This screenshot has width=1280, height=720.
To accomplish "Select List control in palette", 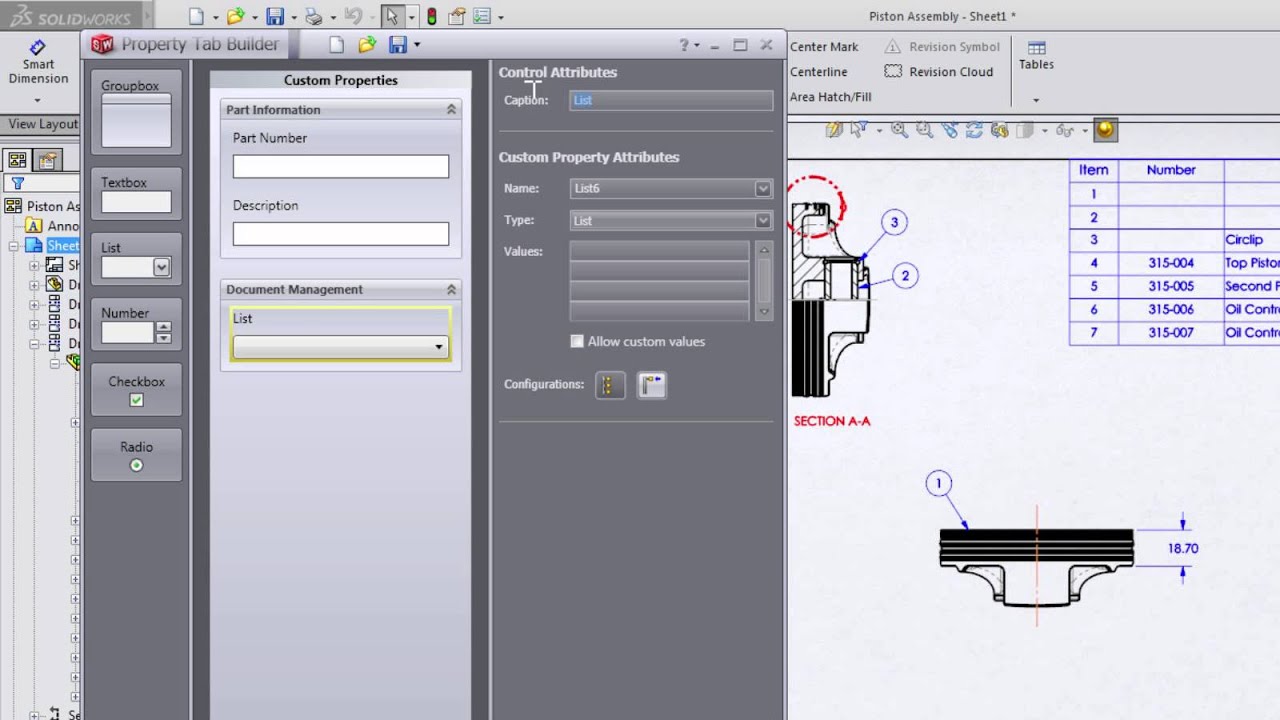I will coord(136,259).
